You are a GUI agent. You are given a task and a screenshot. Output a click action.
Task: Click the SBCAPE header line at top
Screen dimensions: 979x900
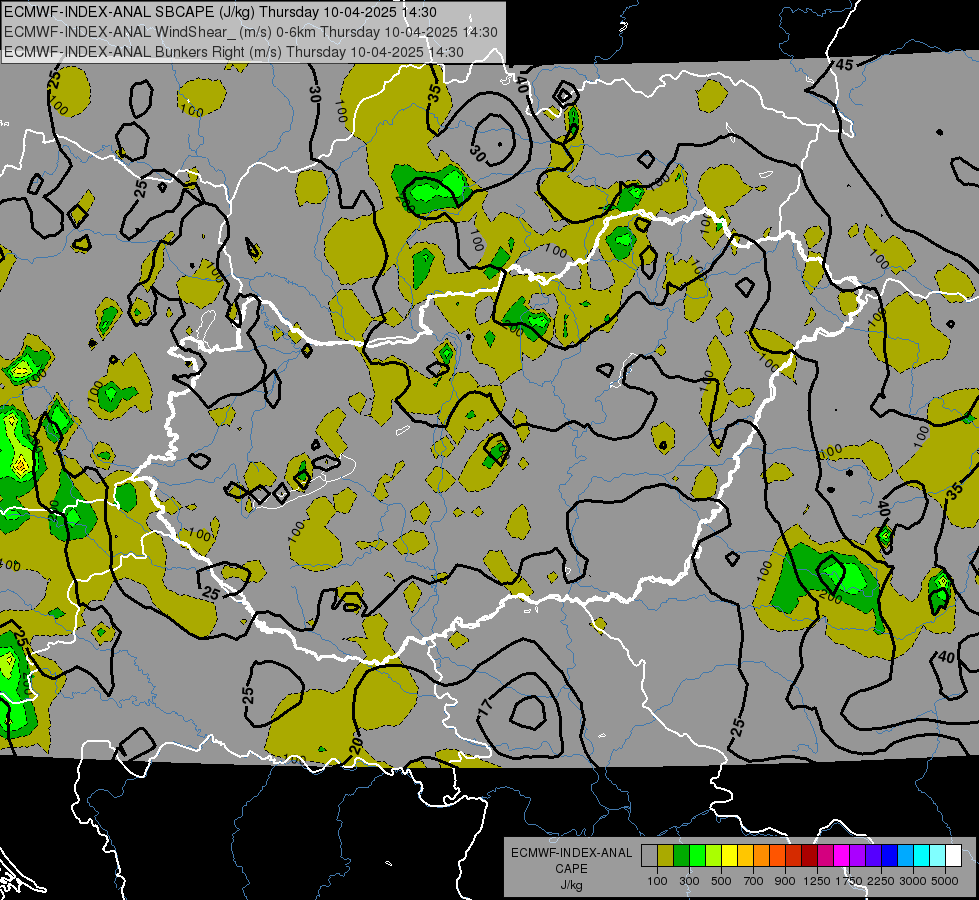click(220, 12)
